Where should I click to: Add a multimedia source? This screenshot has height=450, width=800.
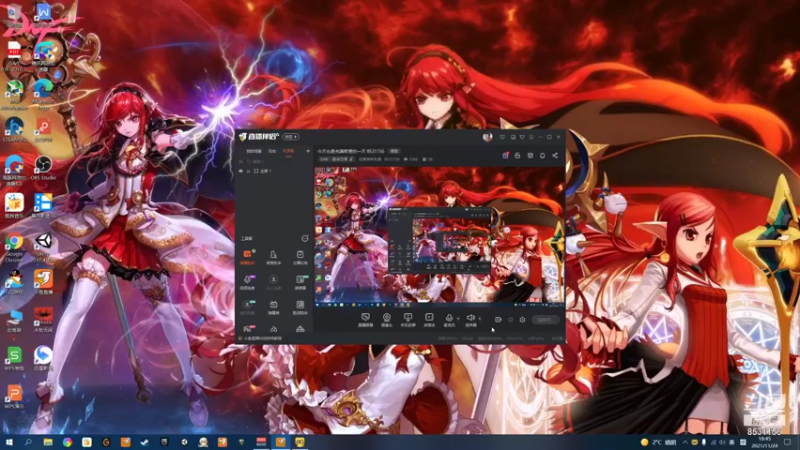[x=429, y=320]
